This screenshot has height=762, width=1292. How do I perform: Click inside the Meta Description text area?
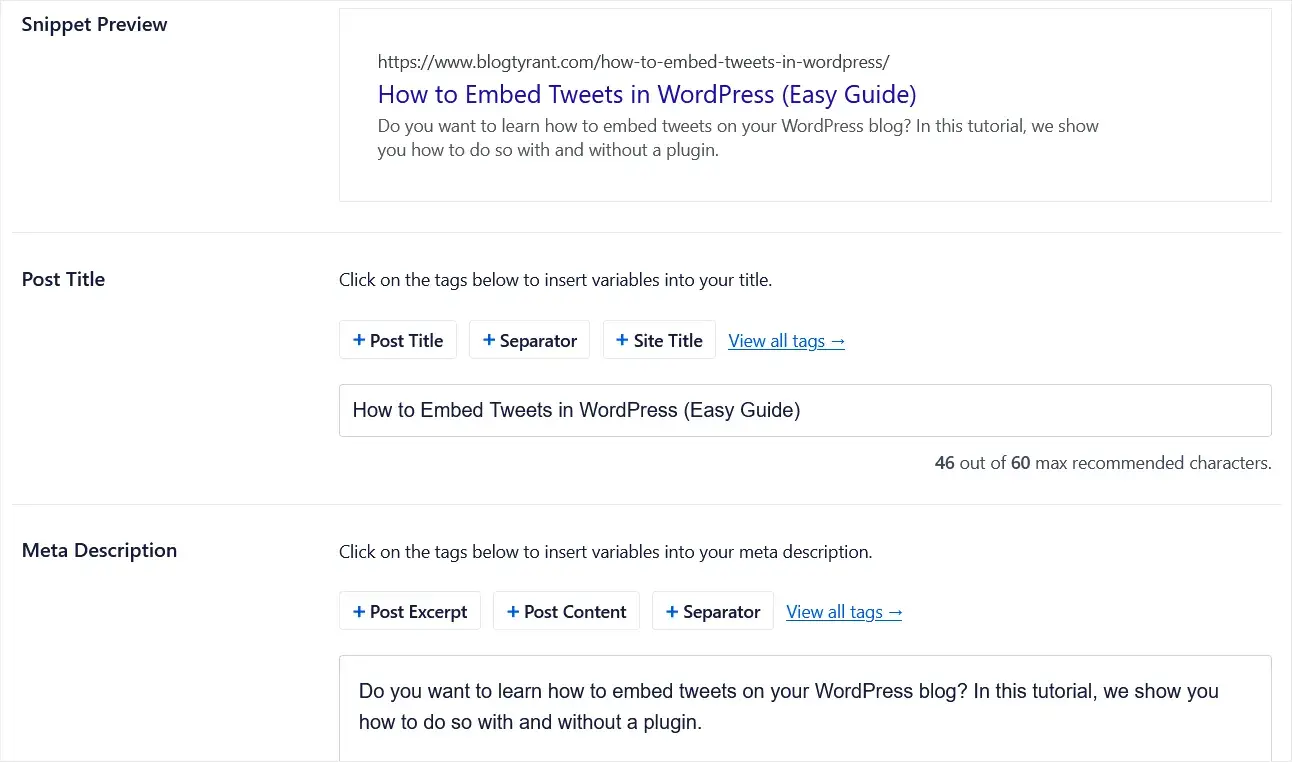(x=805, y=708)
